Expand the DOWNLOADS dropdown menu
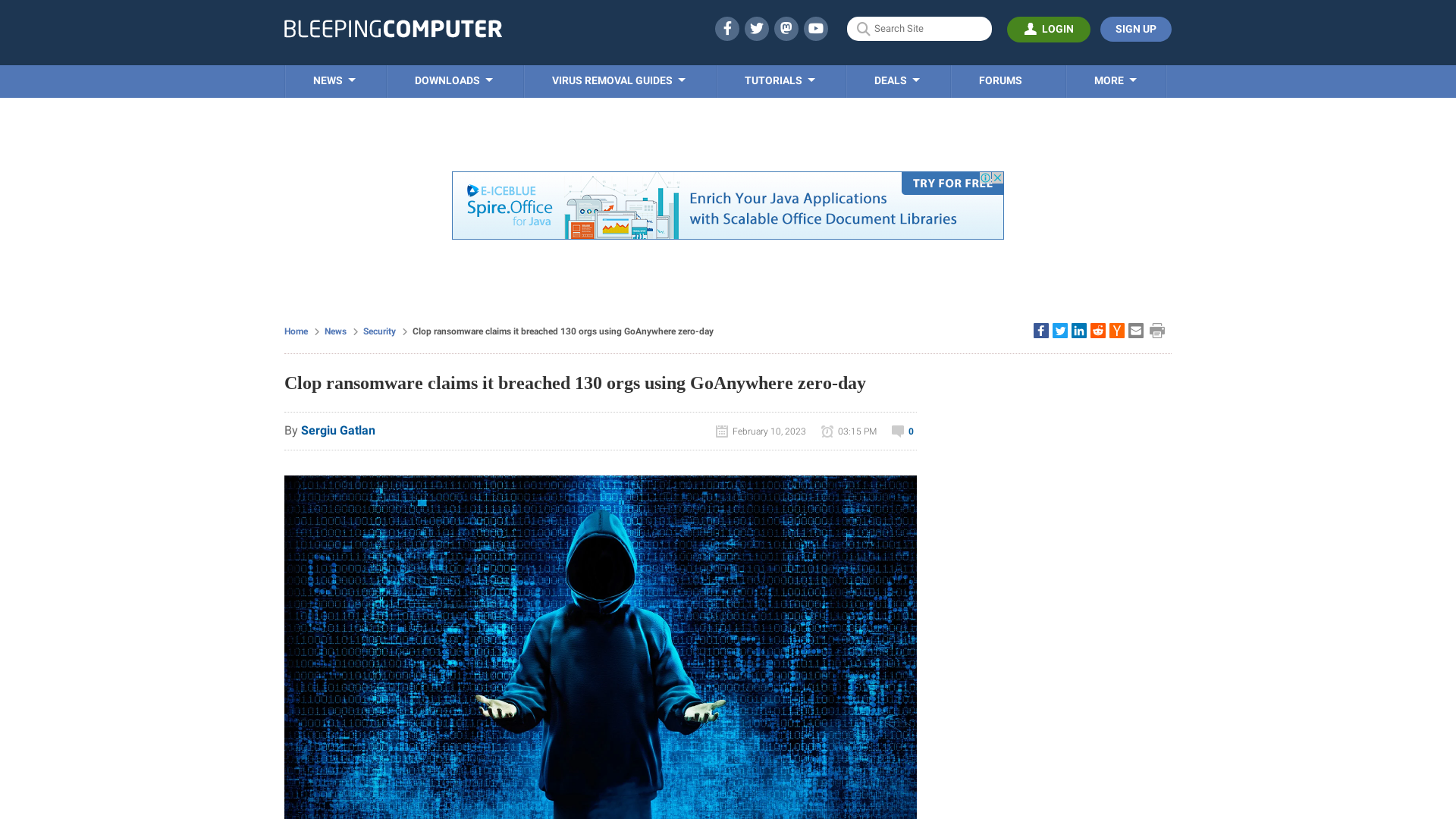1456x819 pixels. click(454, 81)
